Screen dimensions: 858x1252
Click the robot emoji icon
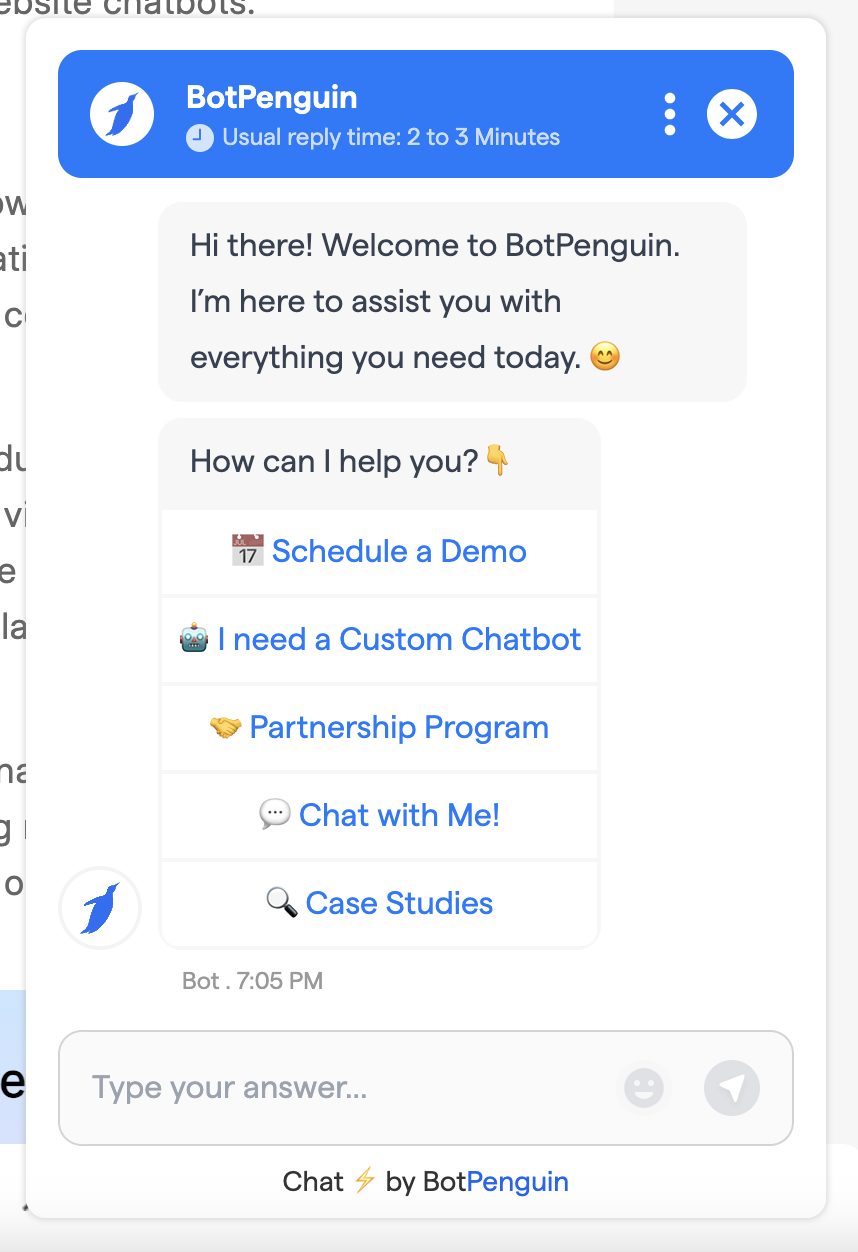(x=194, y=639)
